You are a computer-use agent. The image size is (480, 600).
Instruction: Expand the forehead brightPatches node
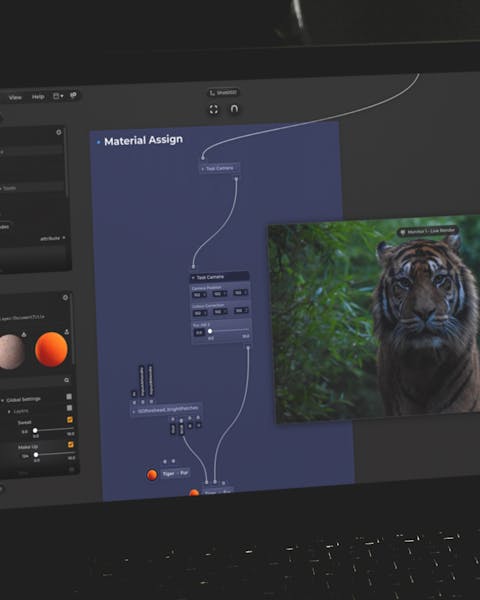coord(134,412)
